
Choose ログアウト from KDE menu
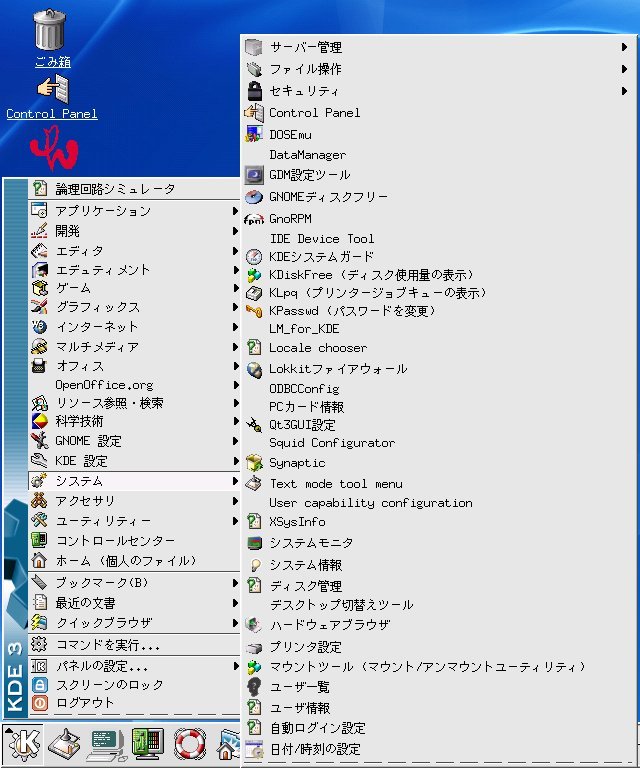click(134, 703)
